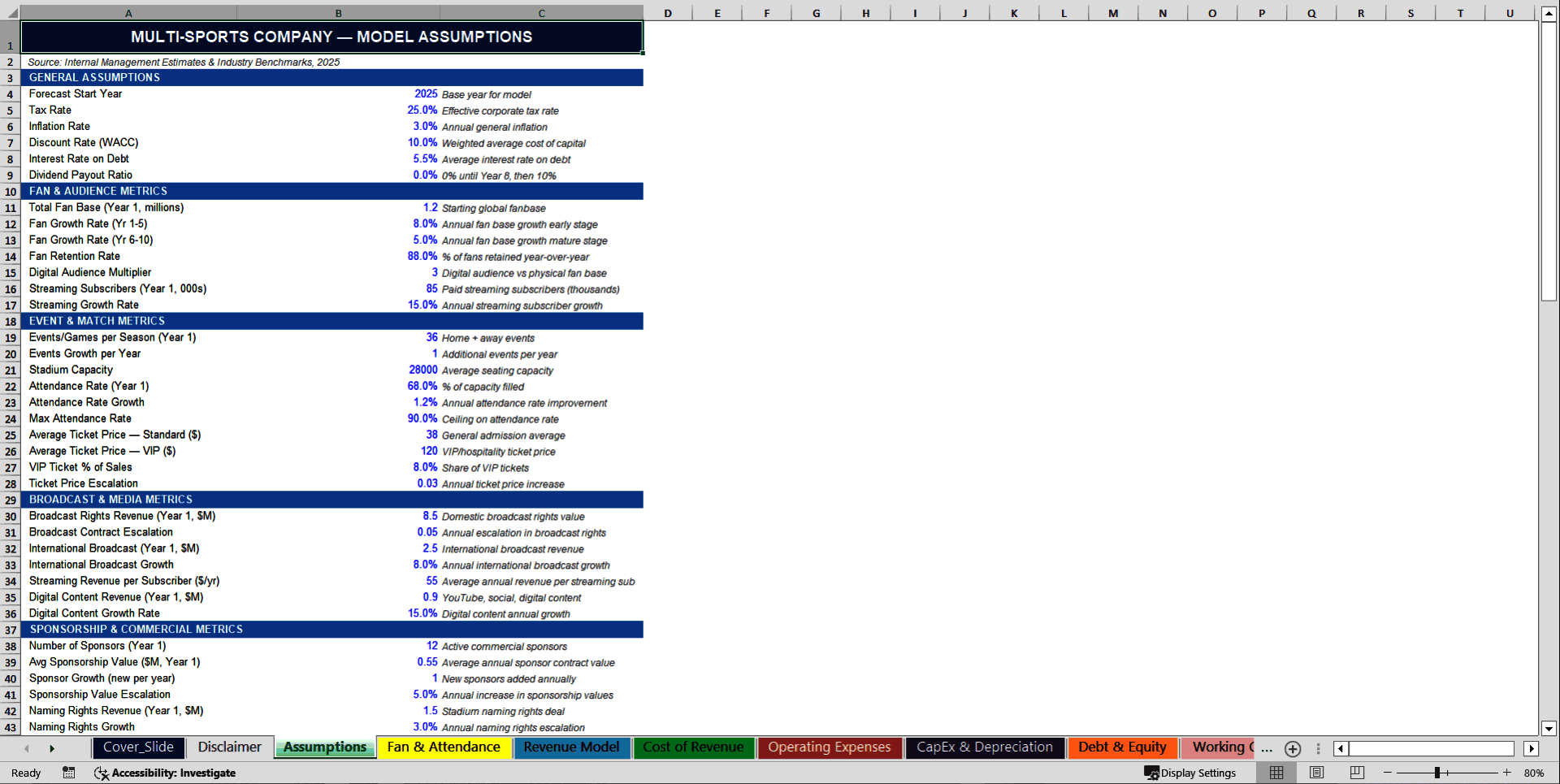Open the Debt & Equity sheet tab
This screenshot has width=1560, height=784.
(x=1122, y=747)
